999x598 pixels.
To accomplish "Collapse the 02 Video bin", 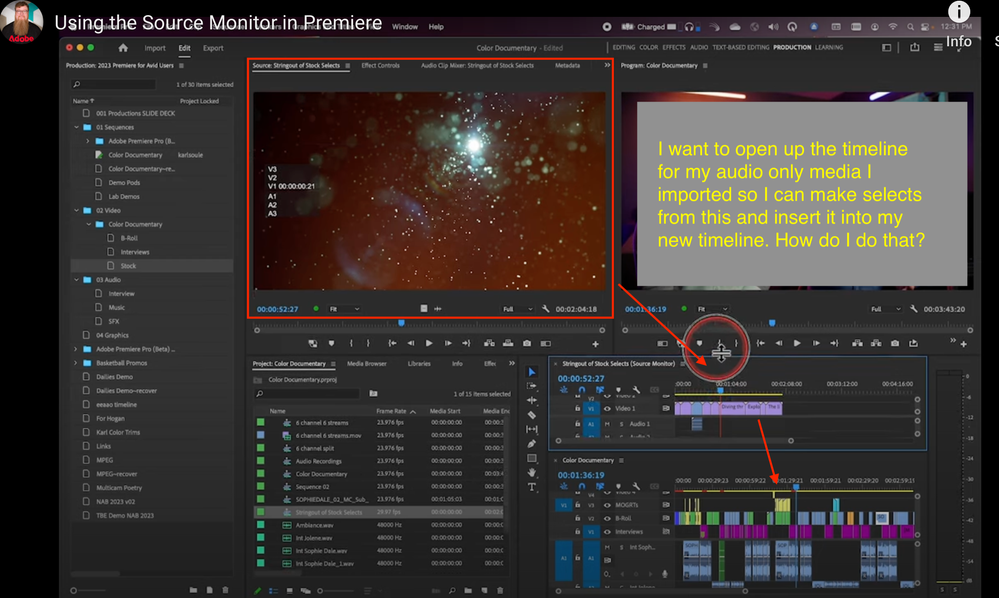I will (76, 209).
